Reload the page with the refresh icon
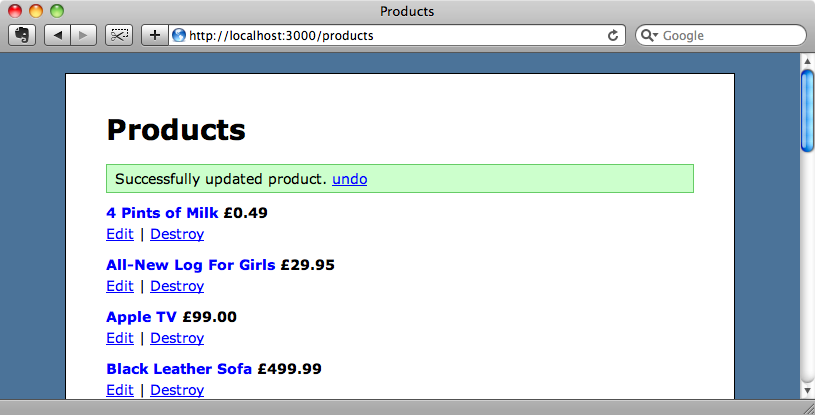Screen dimensions: 815x415 pyautogui.click(x=613, y=35)
